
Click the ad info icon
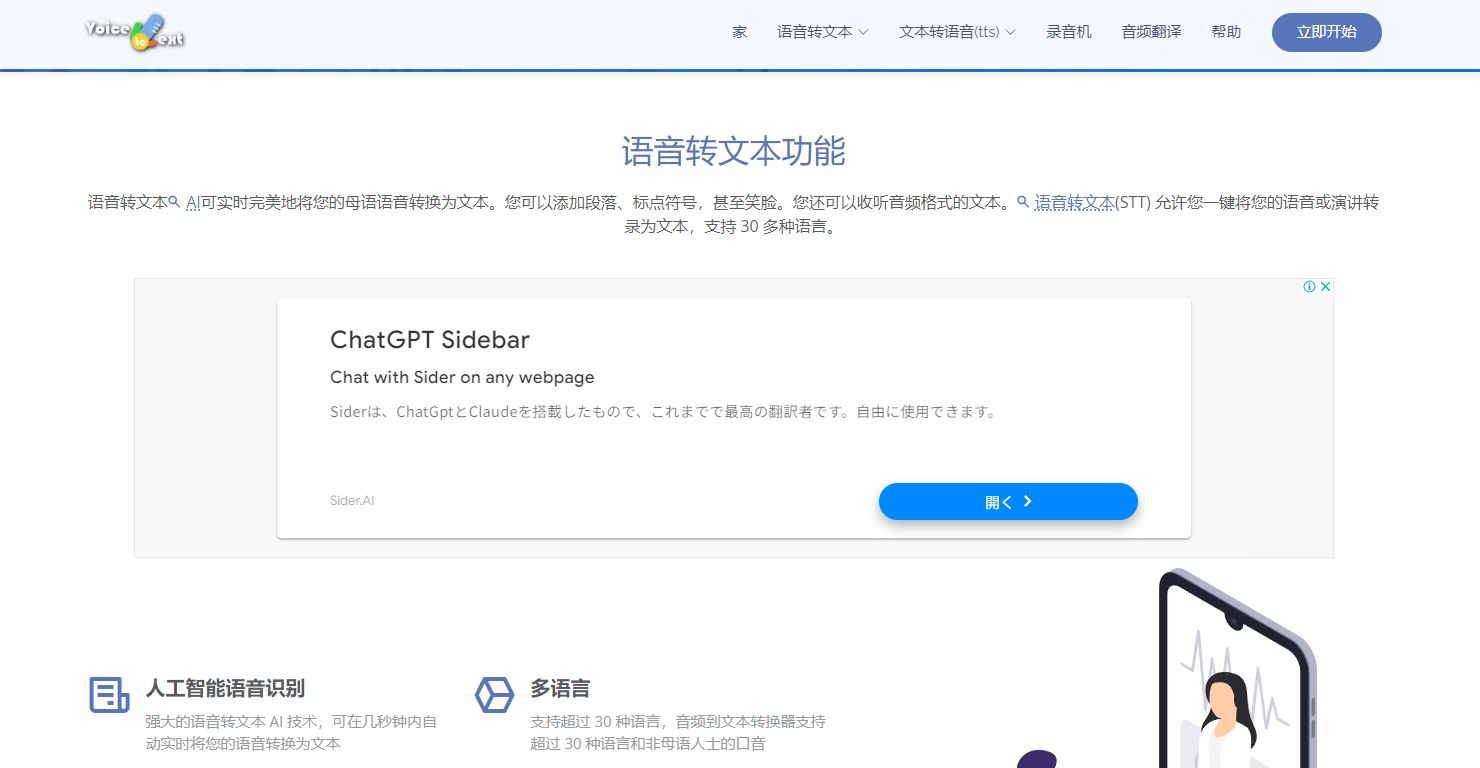coord(1309,287)
